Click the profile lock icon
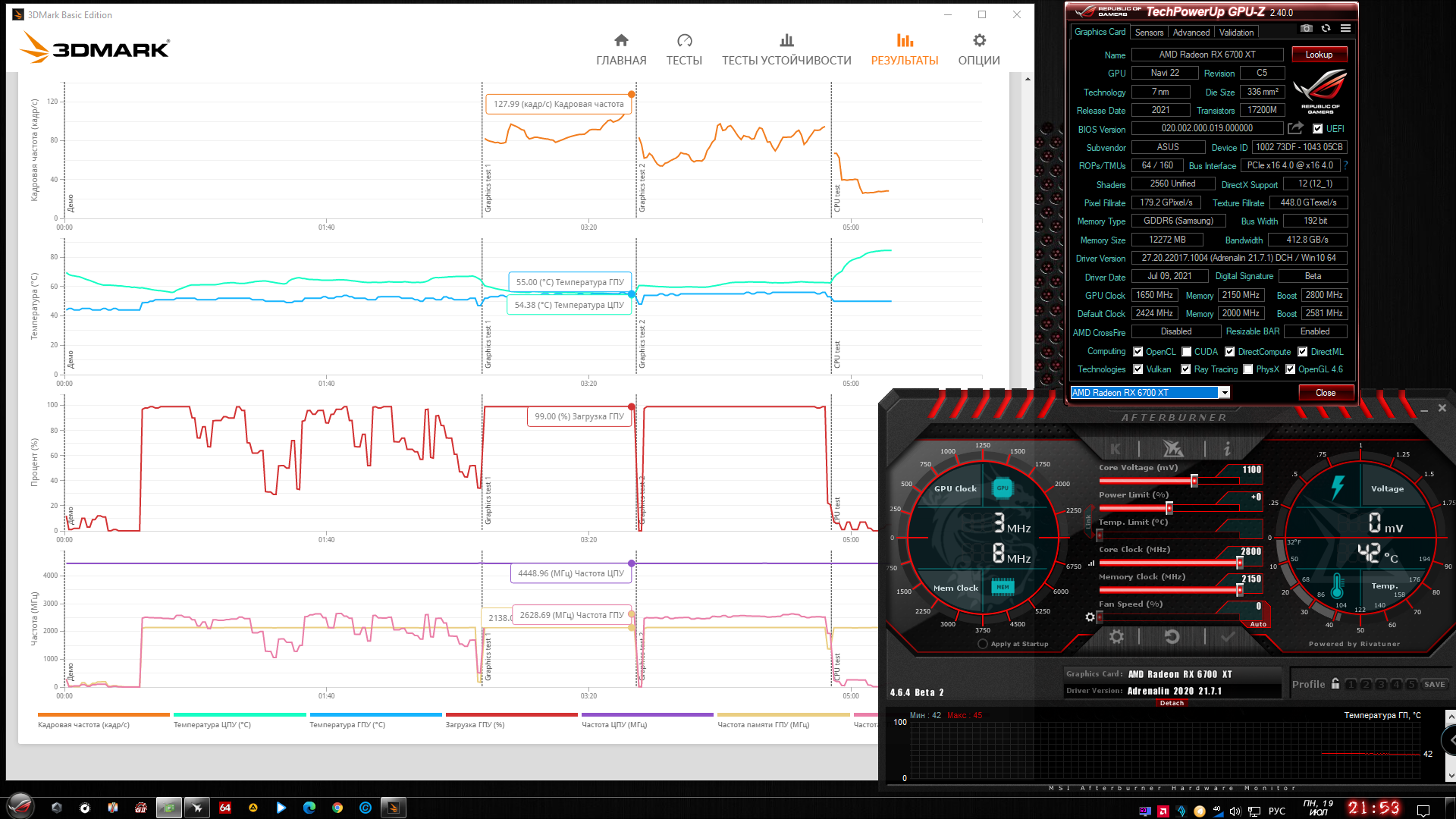This screenshot has height=819, width=1456. coord(1335,683)
